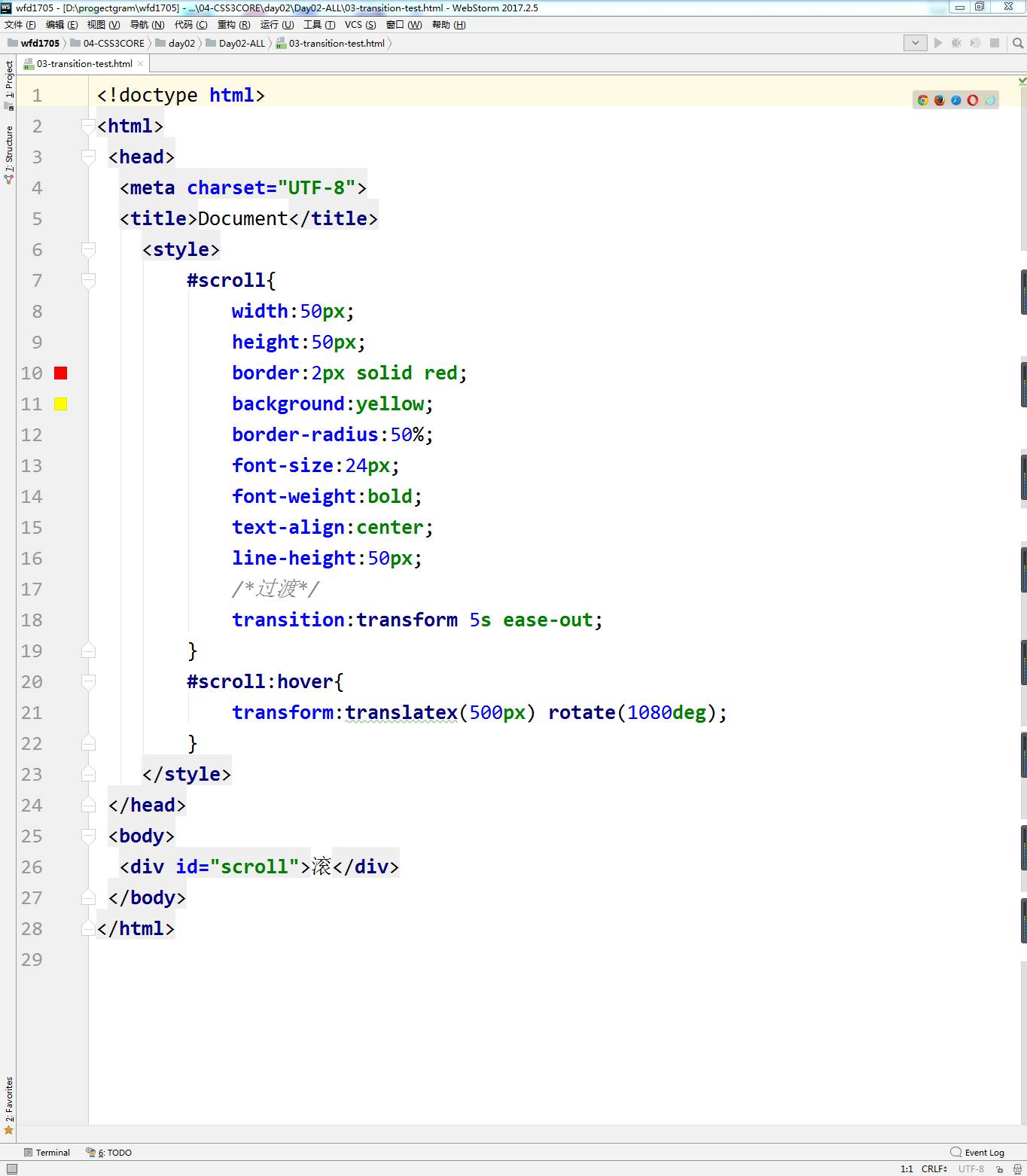Screen dimensions: 1027x1176
Task: Click fold end marker on line 23
Action: pyautogui.click(x=88, y=774)
